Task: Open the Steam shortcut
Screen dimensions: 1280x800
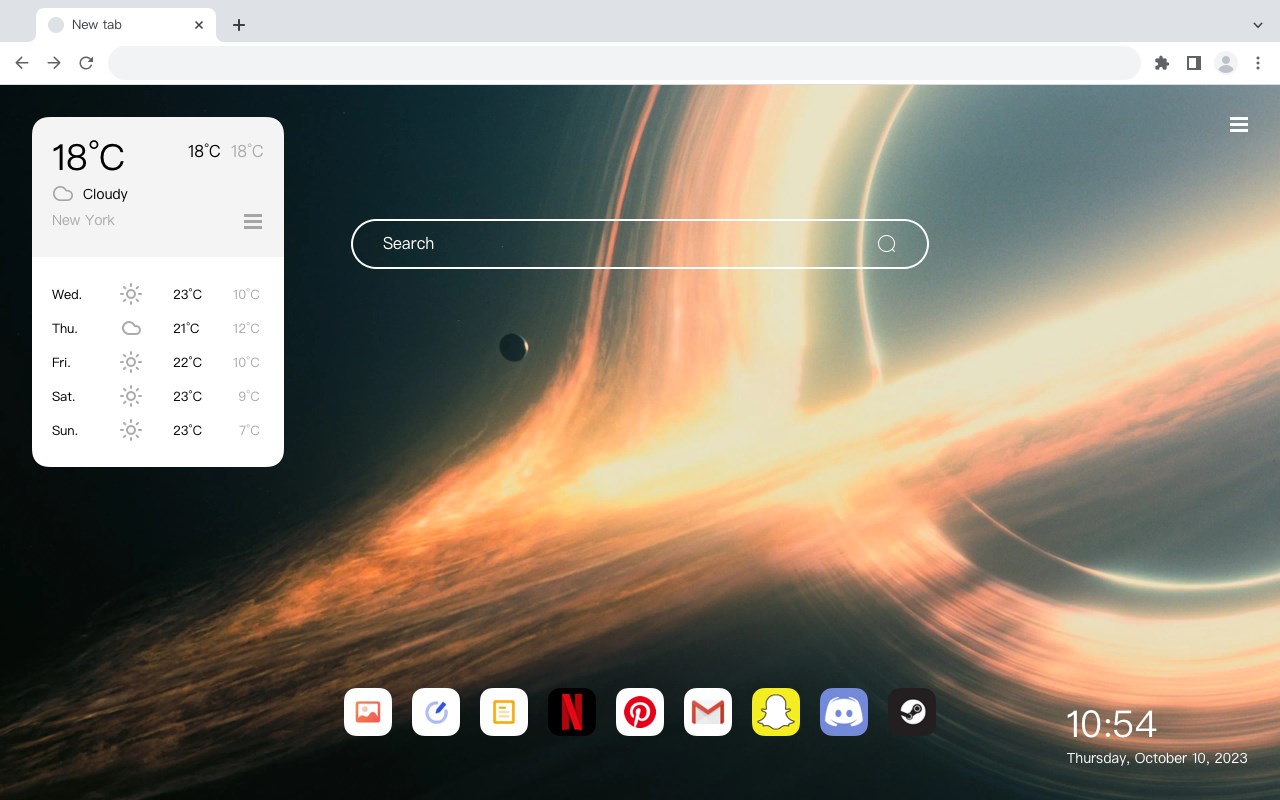Action: pos(912,712)
